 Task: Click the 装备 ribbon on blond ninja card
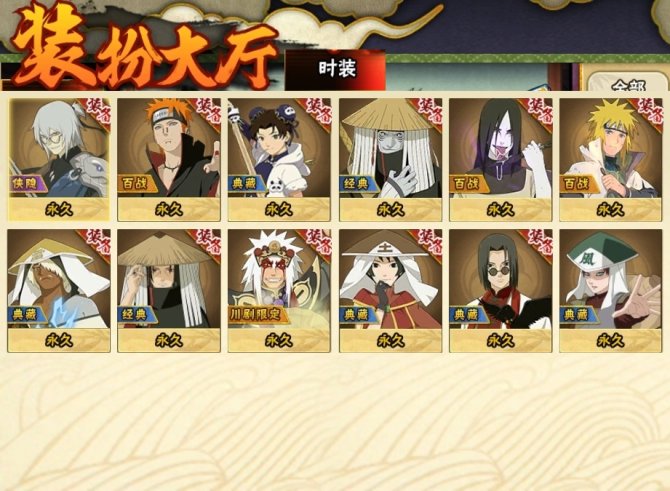click(x=650, y=110)
